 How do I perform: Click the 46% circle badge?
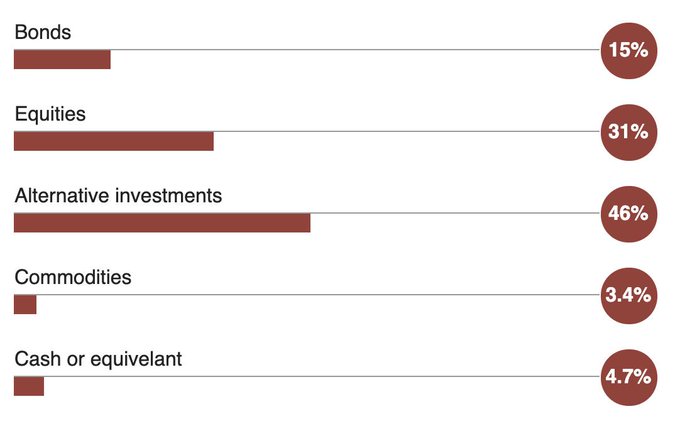pos(628,213)
